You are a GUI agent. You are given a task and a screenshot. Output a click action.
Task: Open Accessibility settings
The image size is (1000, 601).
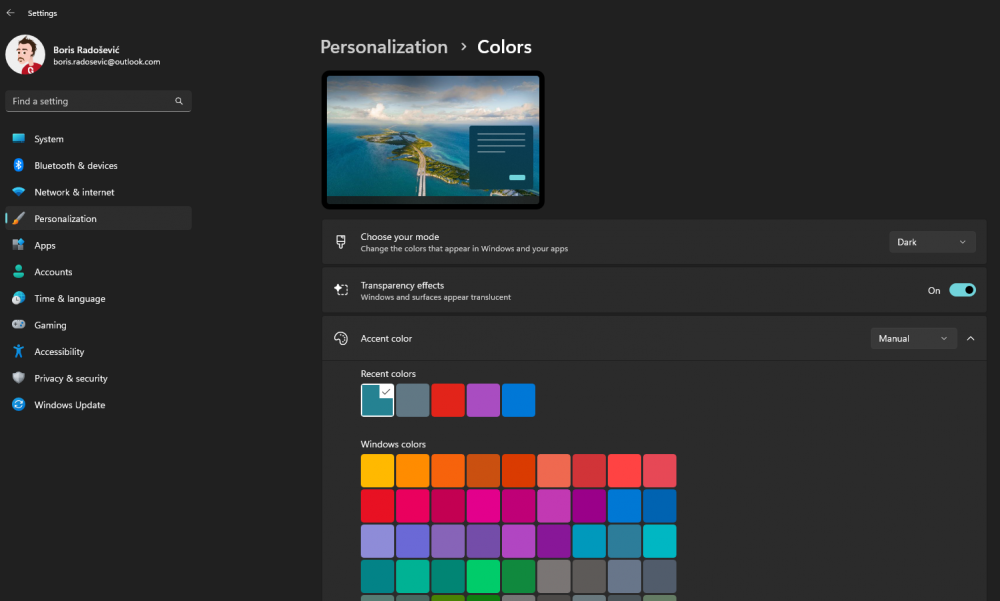click(x=98, y=352)
